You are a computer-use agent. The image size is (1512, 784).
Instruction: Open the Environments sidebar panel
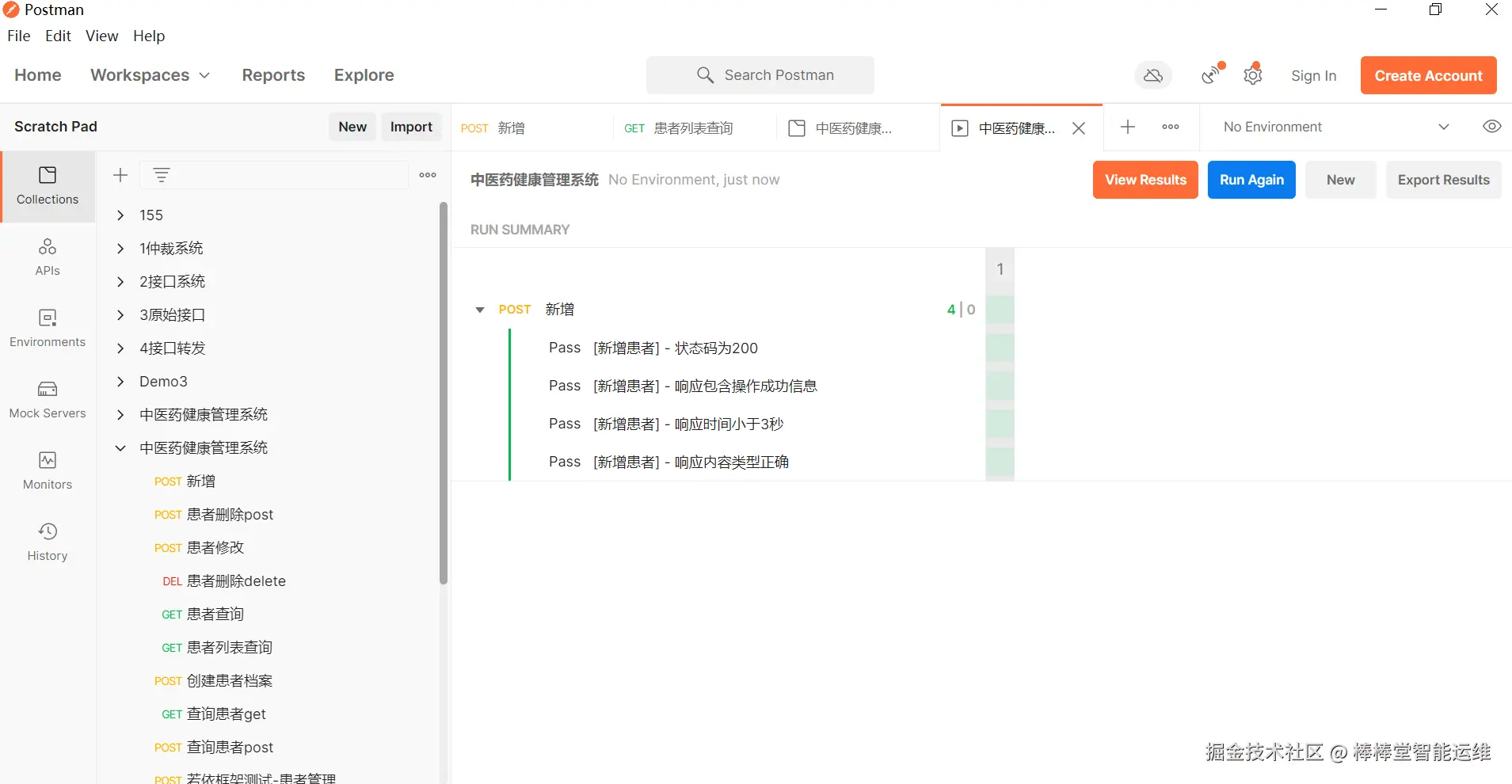pos(48,329)
